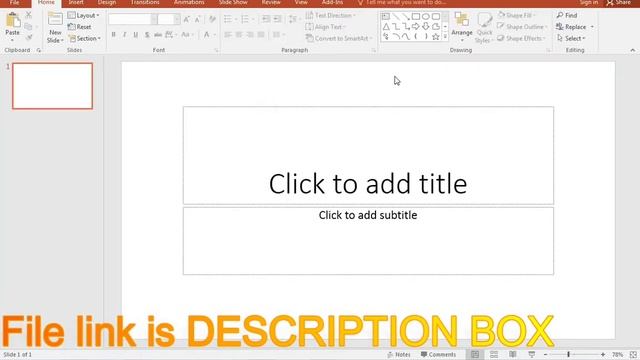Switch to the Transitions tab
The width and height of the screenshot is (640, 360).
coord(145,3)
